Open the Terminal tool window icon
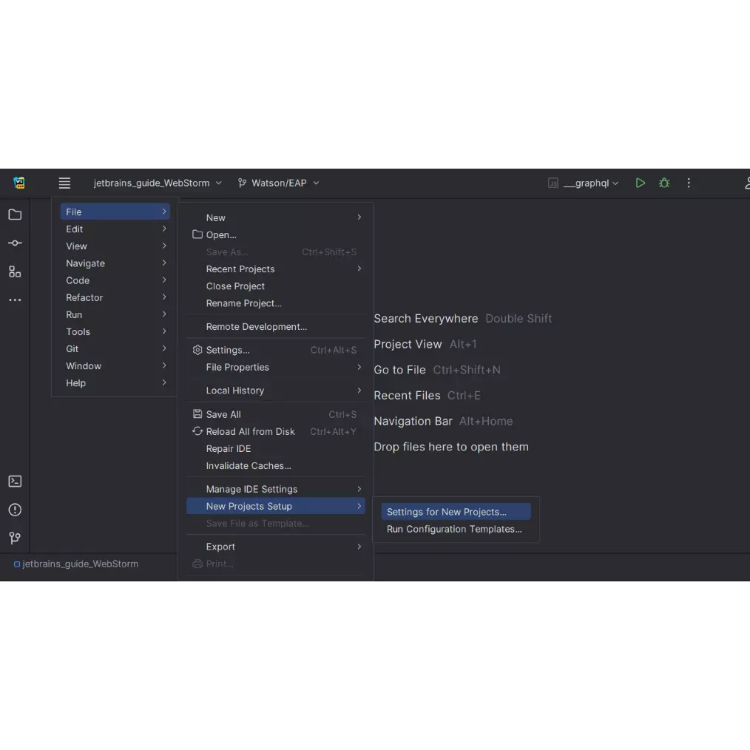The height and width of the screenshot is (750, 750). pyautogui.click(x=15, y=481)
